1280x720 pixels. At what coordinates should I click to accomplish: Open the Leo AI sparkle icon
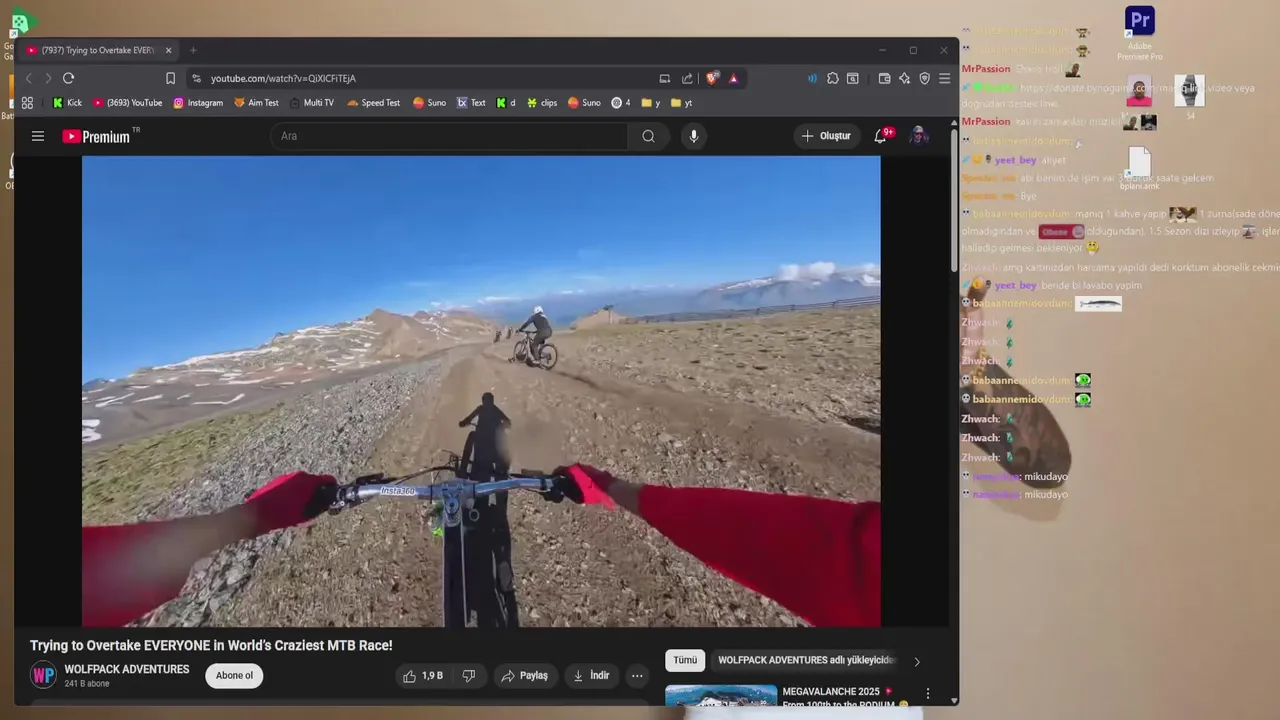tap(904, 78)
